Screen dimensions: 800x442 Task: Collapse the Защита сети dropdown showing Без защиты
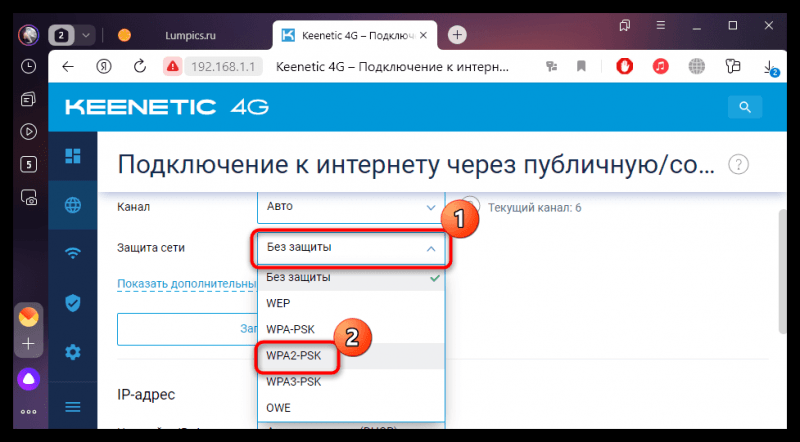[x=351, y=249]
